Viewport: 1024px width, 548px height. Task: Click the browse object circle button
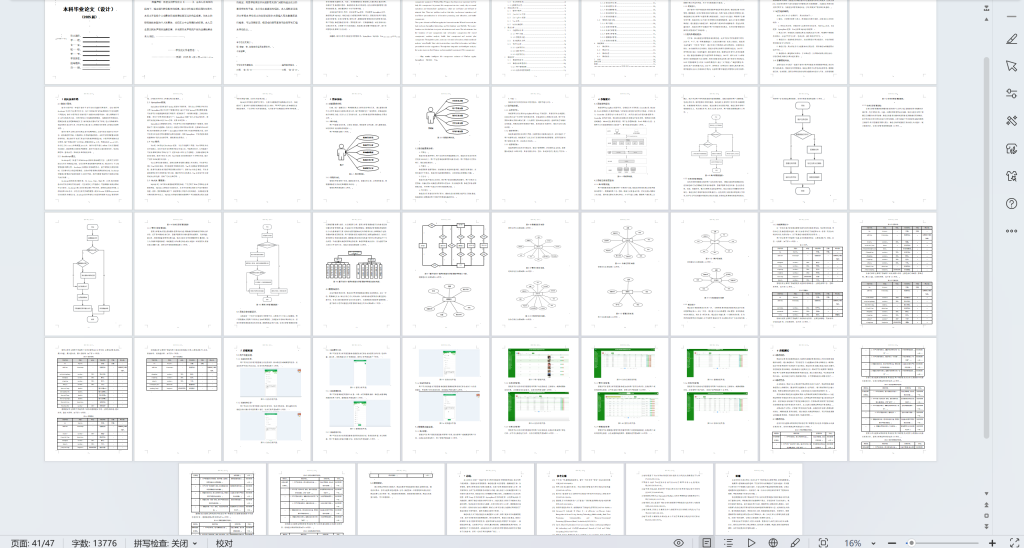(x=987, y=515)
